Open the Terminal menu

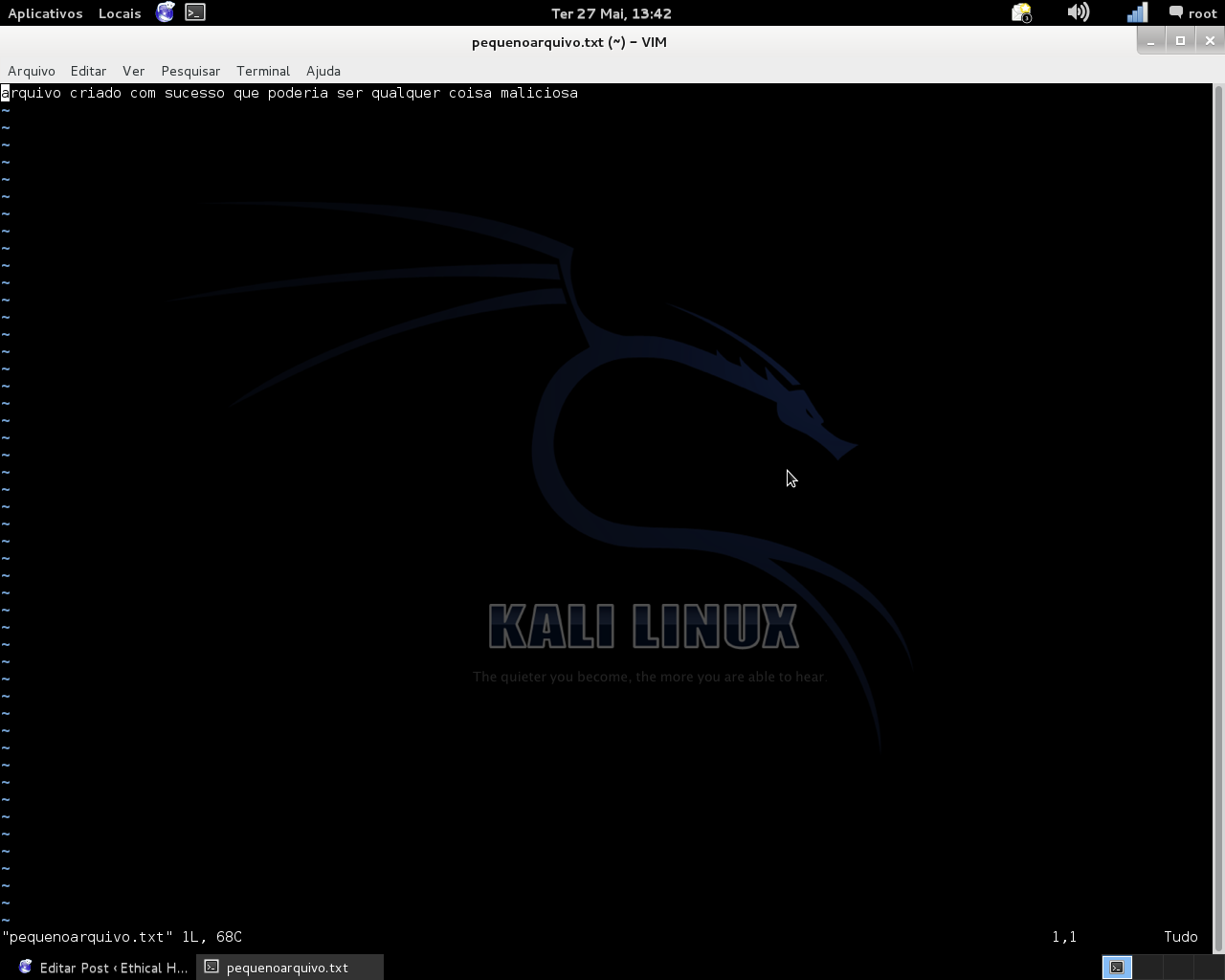coord(263,71)
